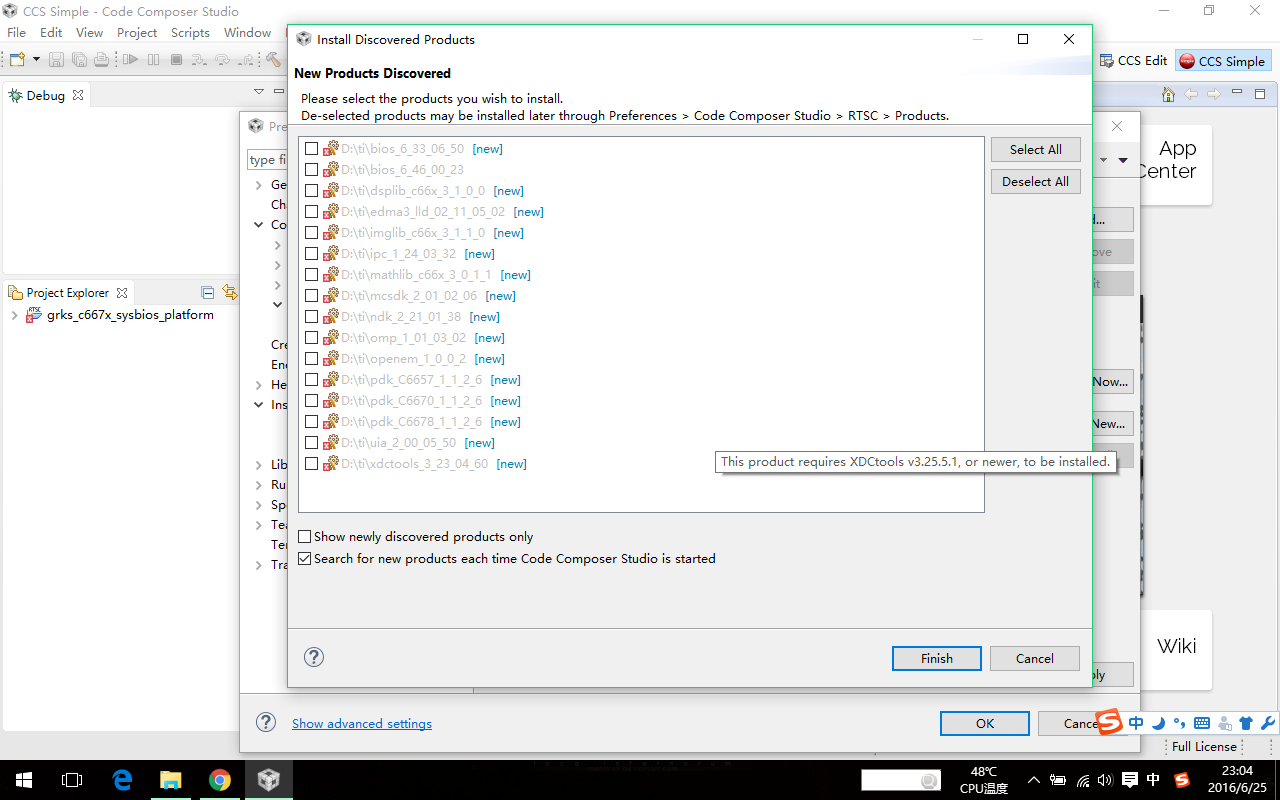
Task: Click the Resume debug toolbar icon
Action: 130,60
